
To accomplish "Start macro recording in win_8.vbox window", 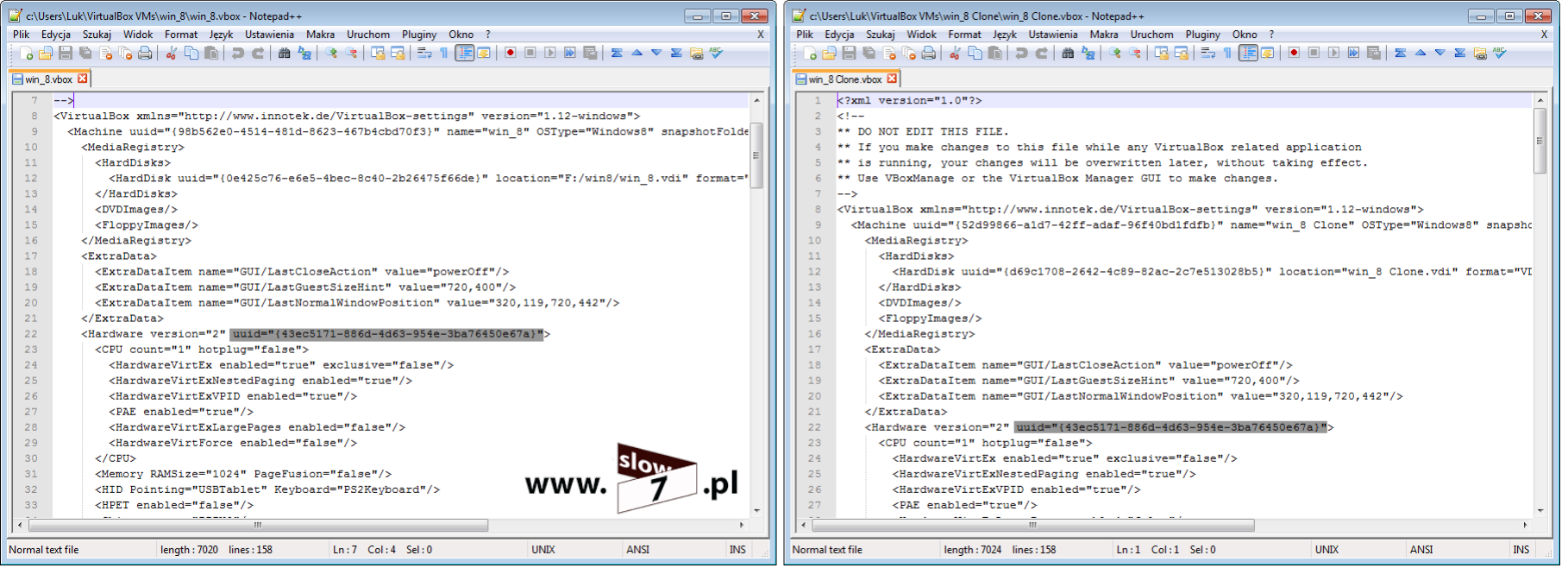I will click(x=511, y=54).
